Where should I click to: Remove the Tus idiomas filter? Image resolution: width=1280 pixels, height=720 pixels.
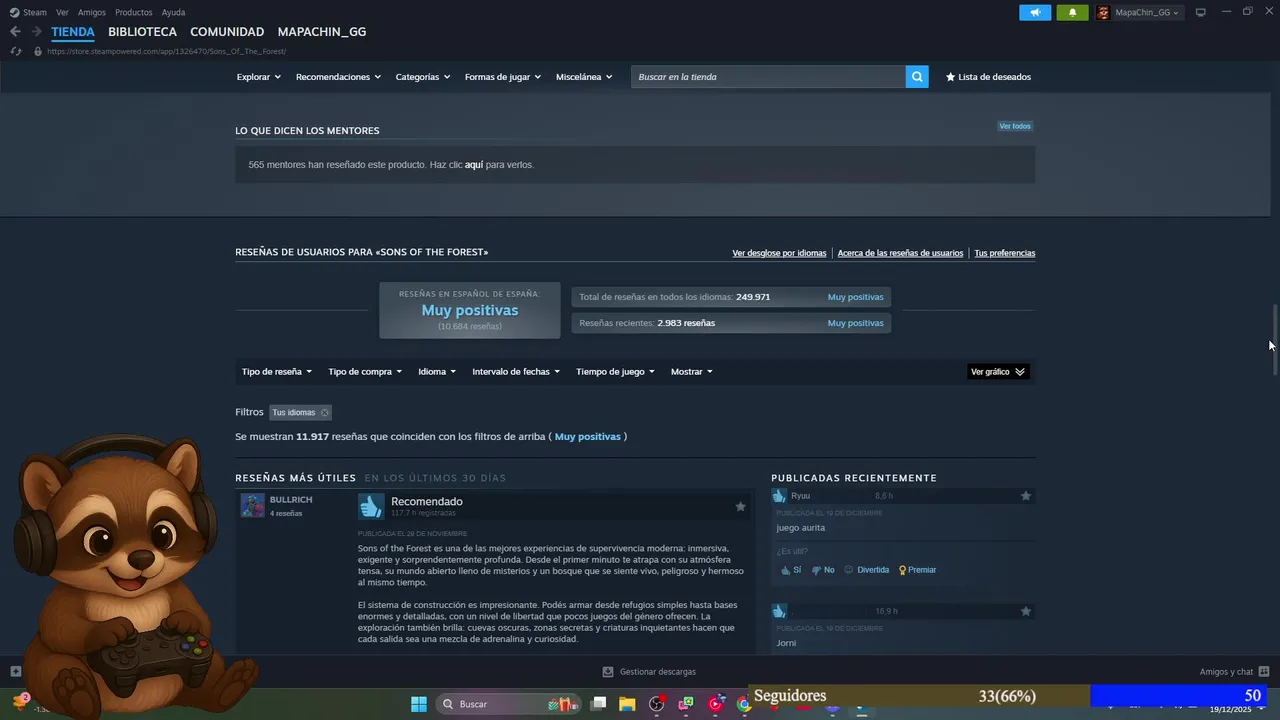coord(324,413)
